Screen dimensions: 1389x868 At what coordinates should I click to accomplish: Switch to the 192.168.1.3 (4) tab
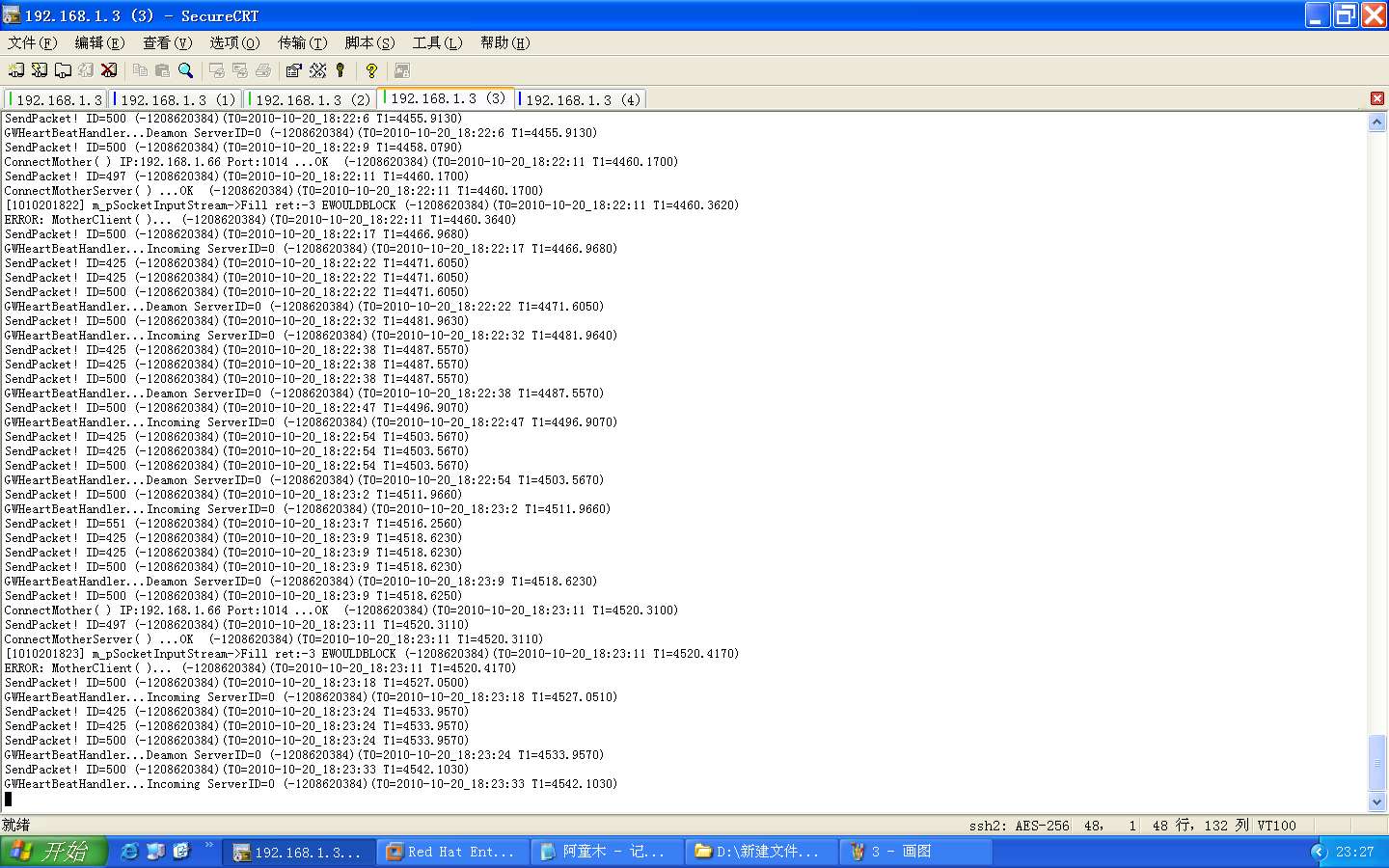(582, 99)
